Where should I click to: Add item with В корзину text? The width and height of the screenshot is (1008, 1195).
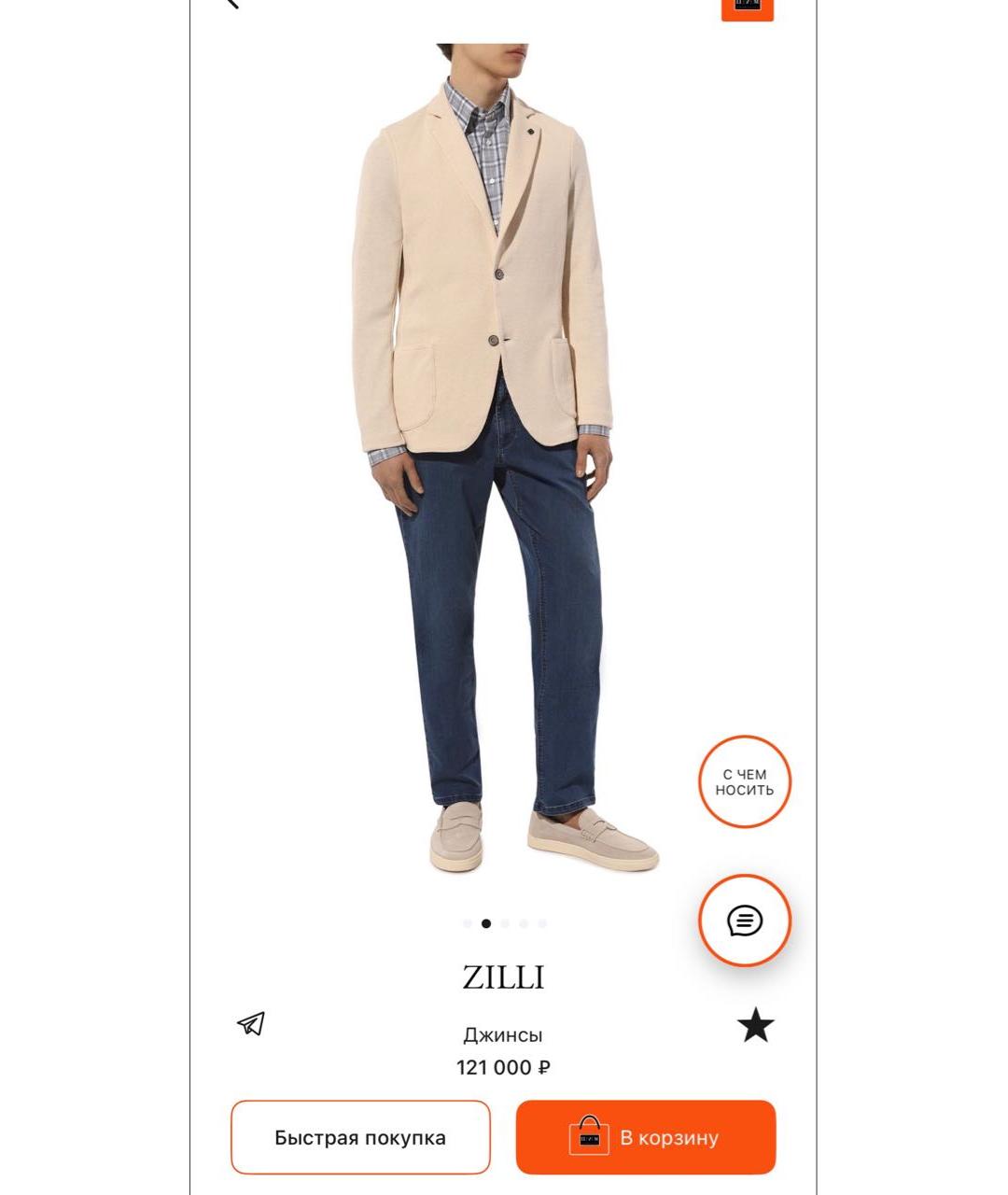(669, 1138)
